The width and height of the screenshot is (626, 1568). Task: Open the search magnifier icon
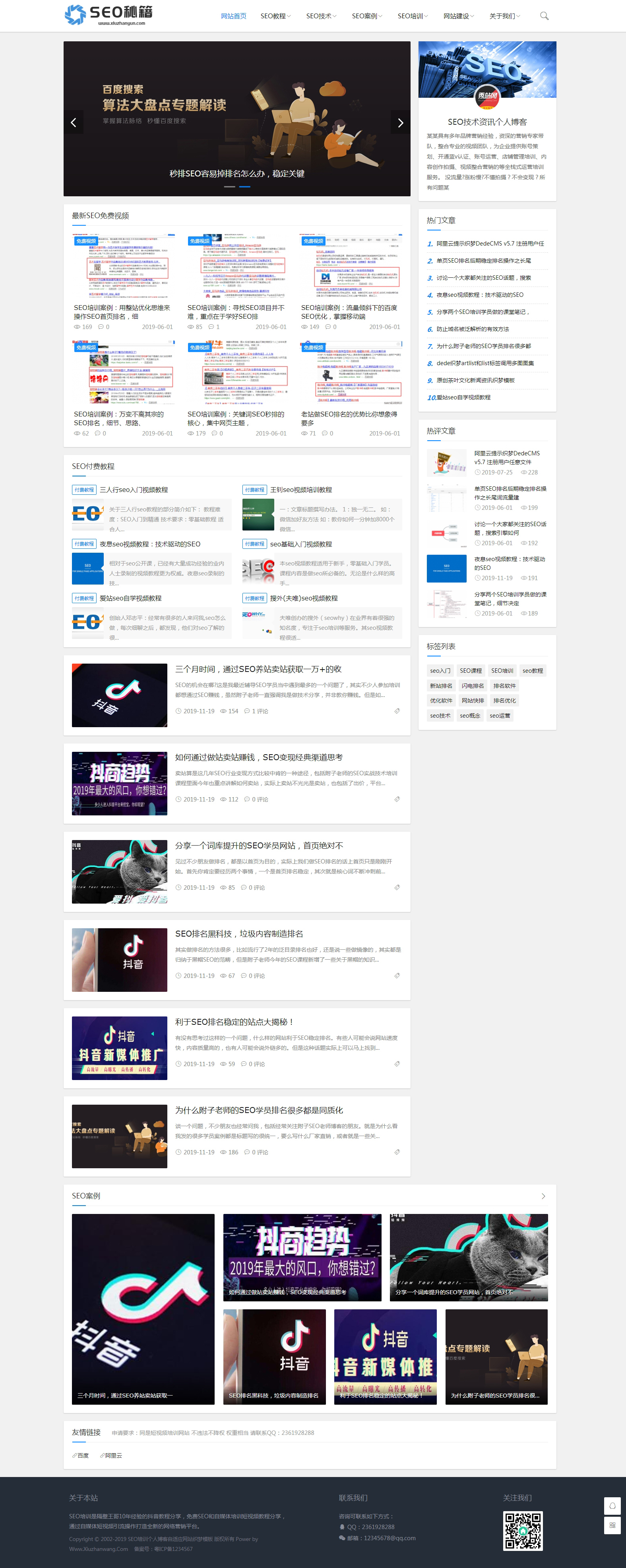tap(544, 16)
